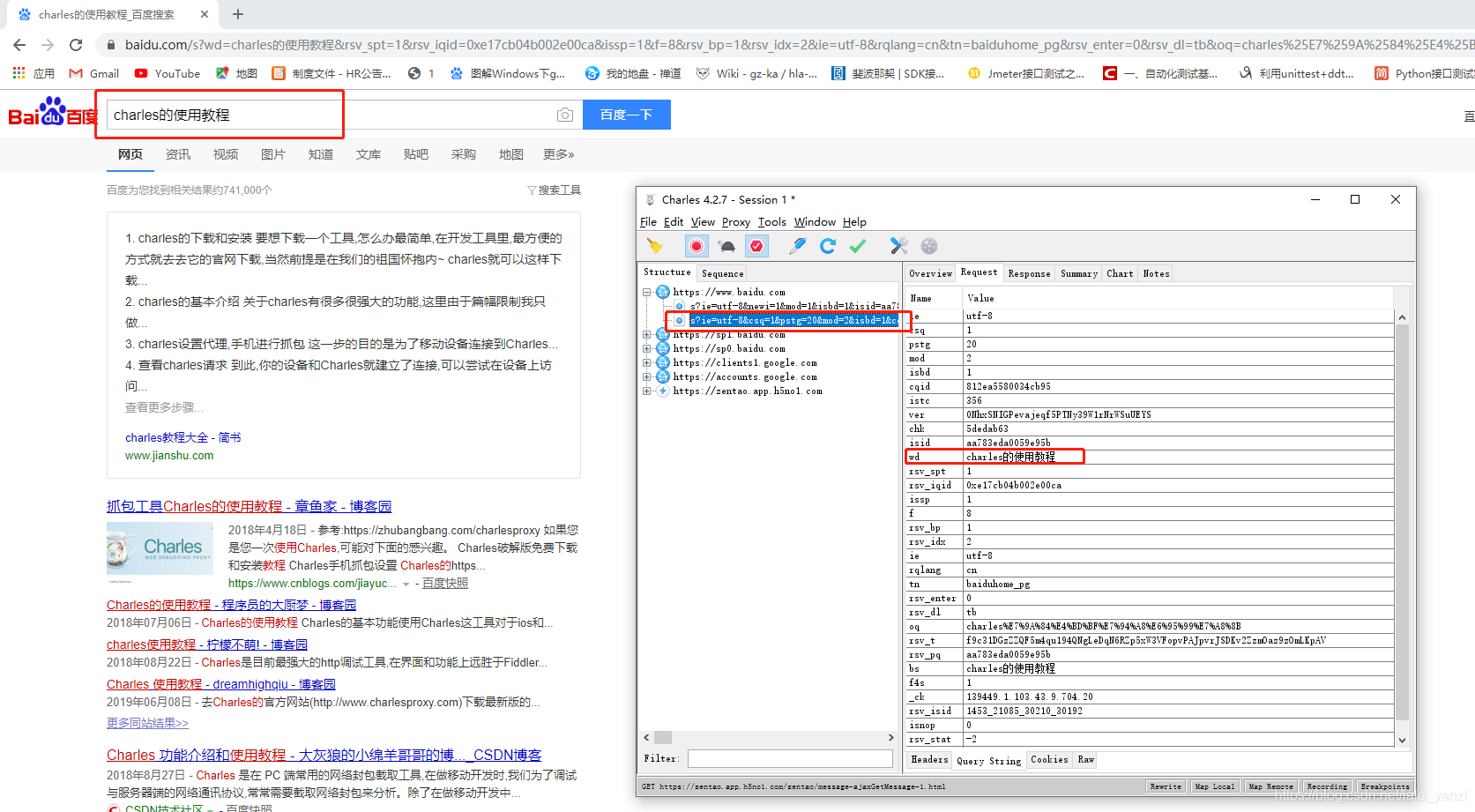Switch to the Sequence tab
This screenshot has width=1475, height=812.
pyautogui.click(x=722, y=273)
